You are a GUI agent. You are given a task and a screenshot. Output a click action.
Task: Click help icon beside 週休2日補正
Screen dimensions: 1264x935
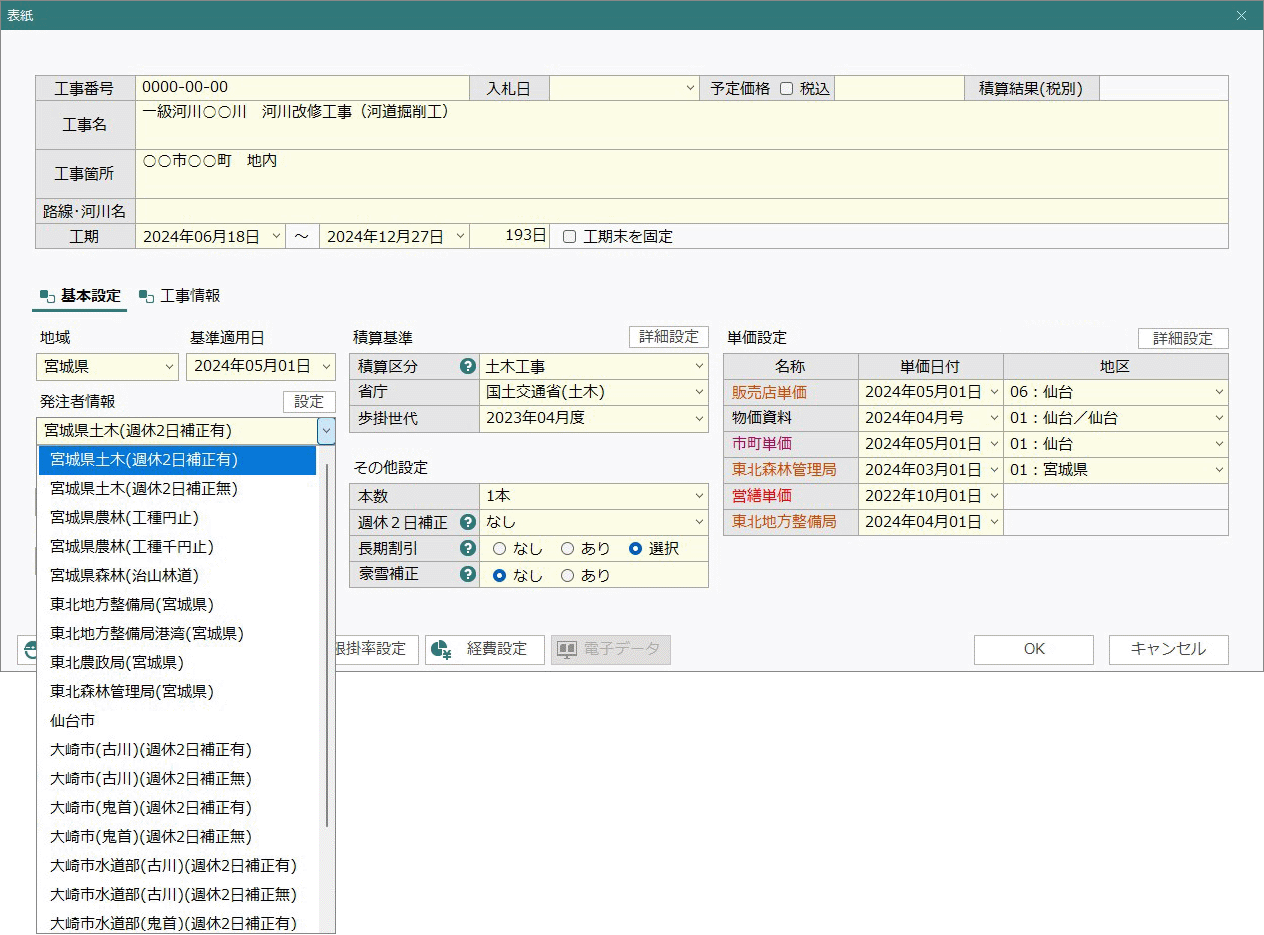[467, 522]
